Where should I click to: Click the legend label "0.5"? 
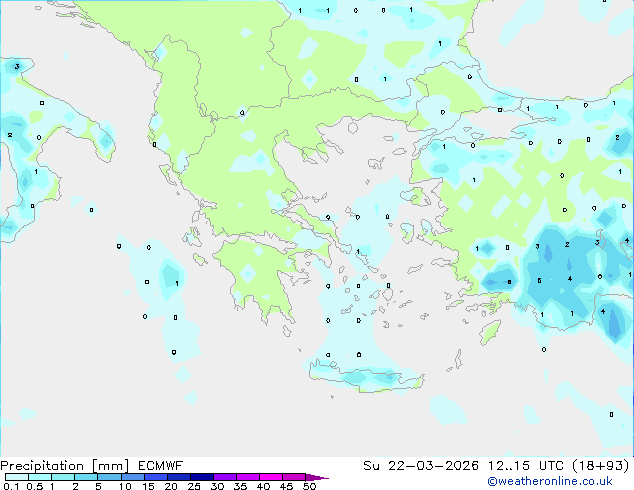point(34,486)
